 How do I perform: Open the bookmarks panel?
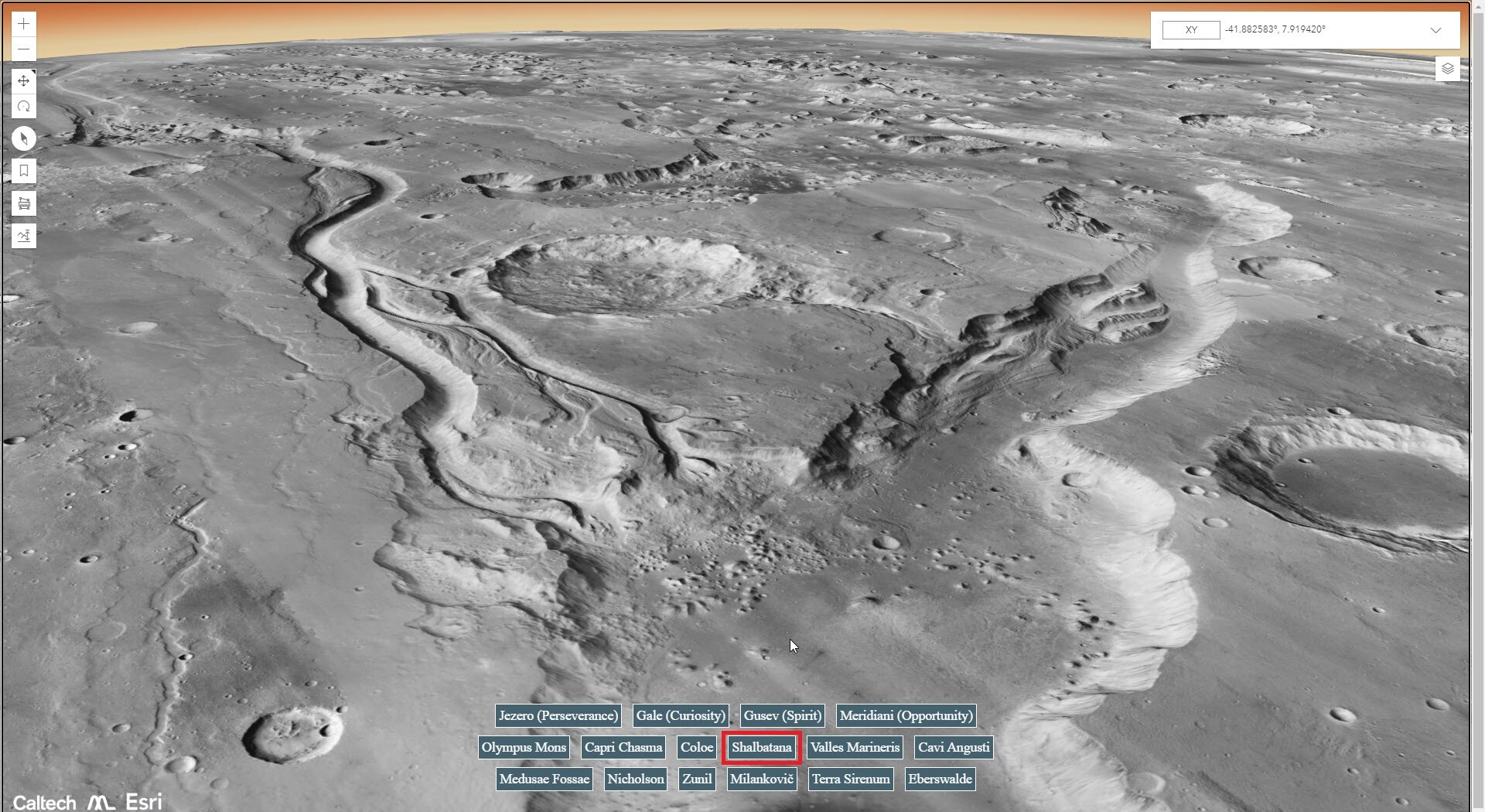(x=24, y=171)
